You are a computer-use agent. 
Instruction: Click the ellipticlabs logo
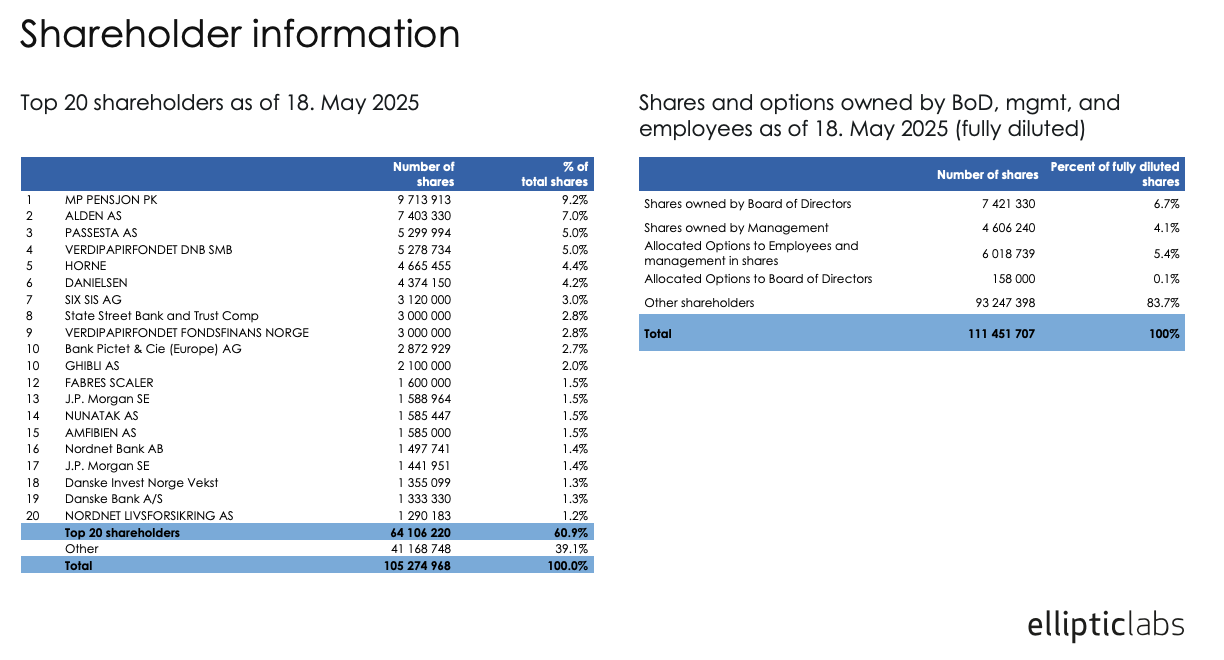[x=1105, y=626]
